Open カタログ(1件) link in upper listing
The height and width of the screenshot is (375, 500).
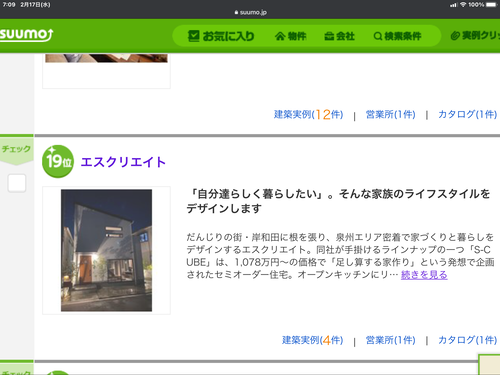[x=467, y=114]
